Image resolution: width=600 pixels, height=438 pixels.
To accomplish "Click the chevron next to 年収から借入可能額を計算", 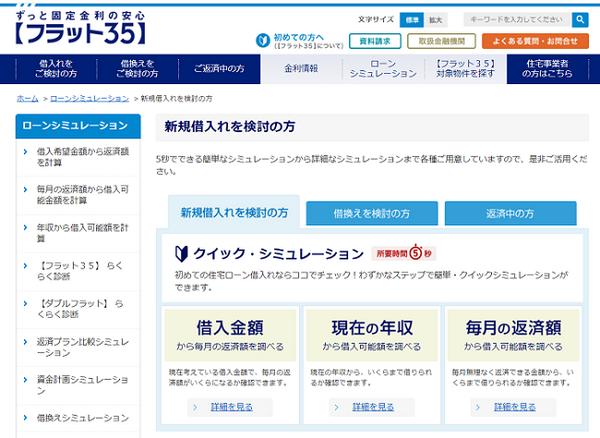I will coord(26,228).
